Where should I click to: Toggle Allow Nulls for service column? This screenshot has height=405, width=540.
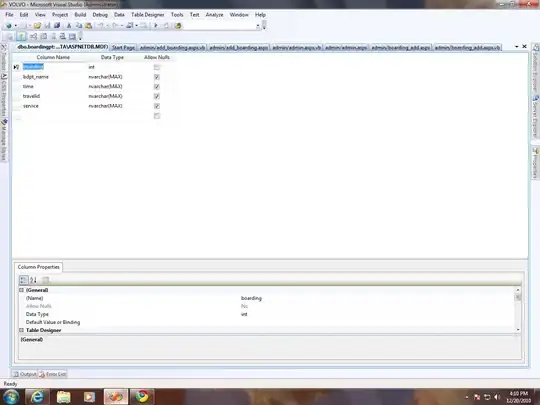(x=157, y=106)
